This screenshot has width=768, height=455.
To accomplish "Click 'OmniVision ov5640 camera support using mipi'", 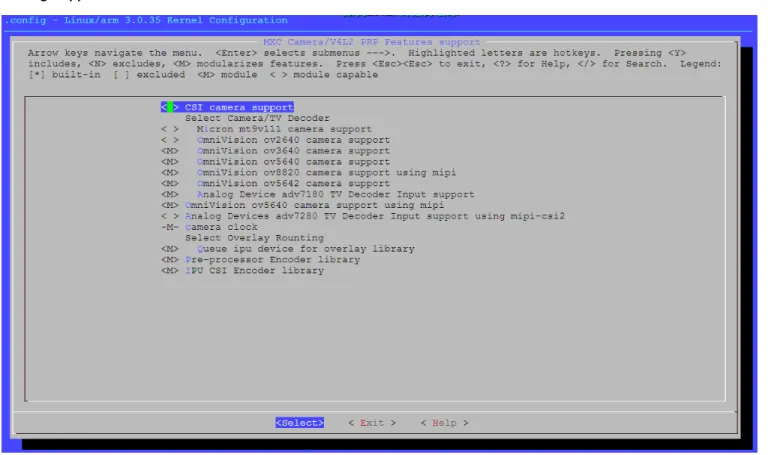I will pyautogui.click(x=314, y=205).
